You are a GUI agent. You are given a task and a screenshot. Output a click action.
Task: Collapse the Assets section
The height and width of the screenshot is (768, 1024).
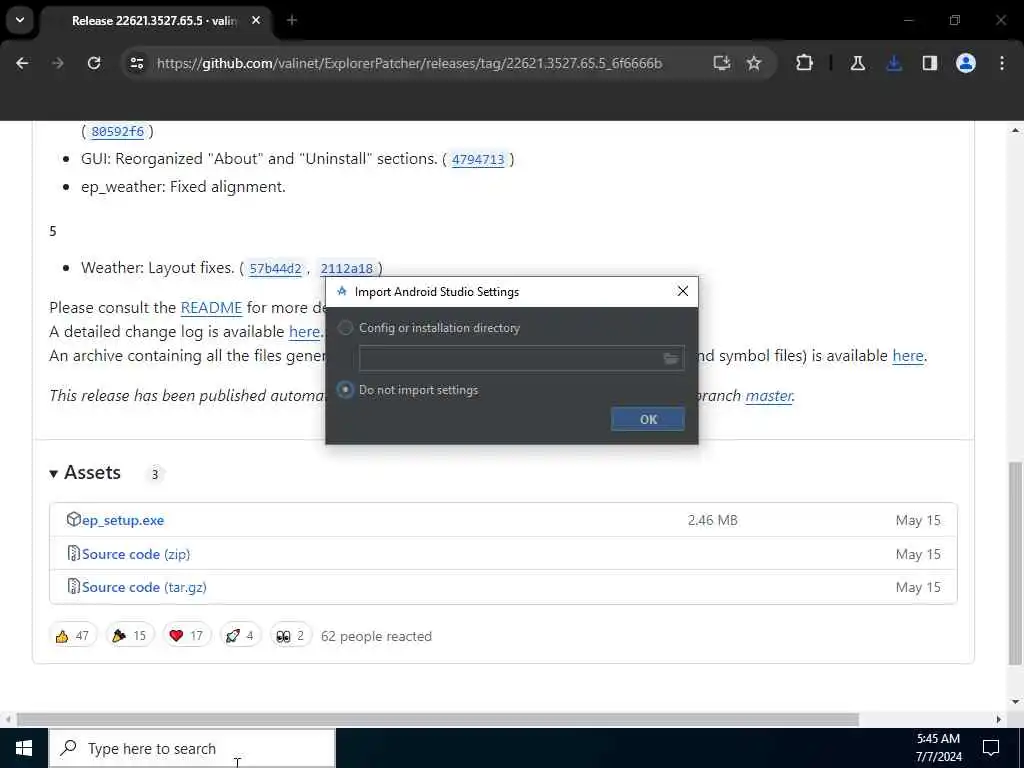point(54,473)
